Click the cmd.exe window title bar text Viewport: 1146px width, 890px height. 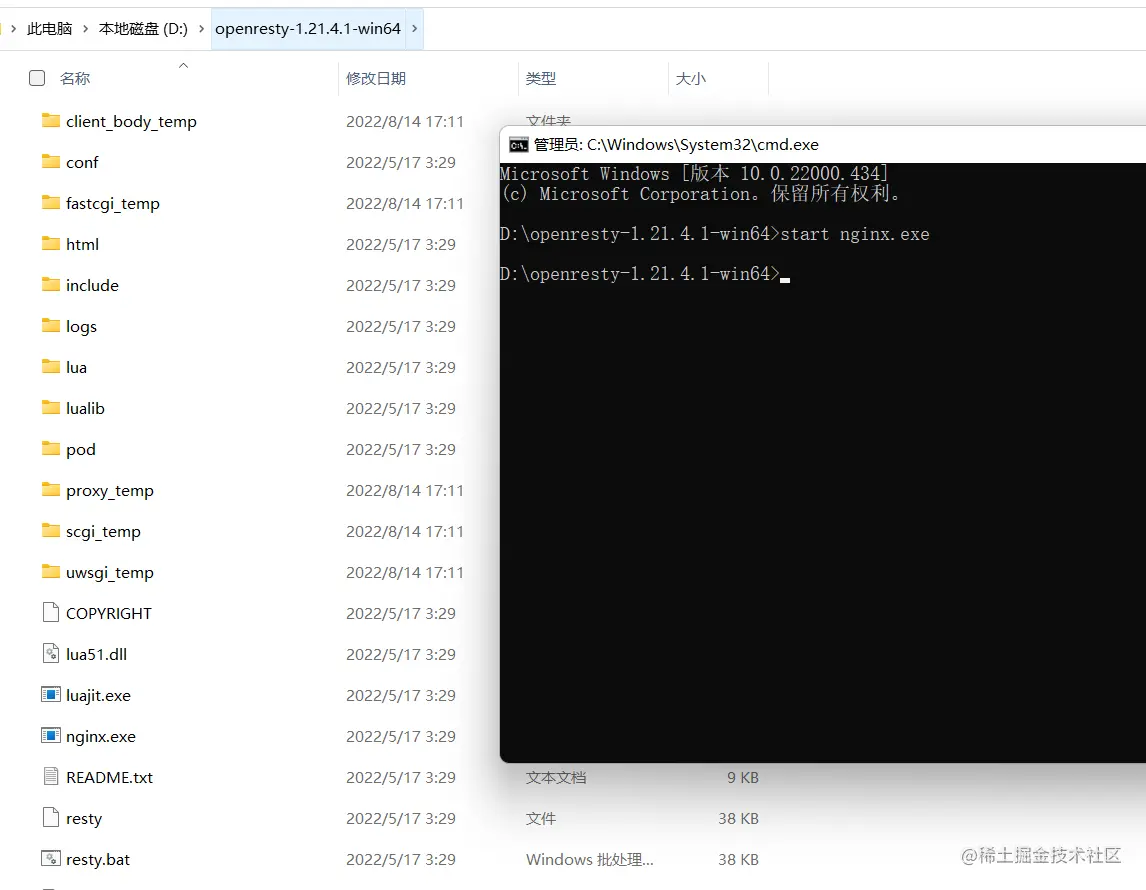[676, 145]
